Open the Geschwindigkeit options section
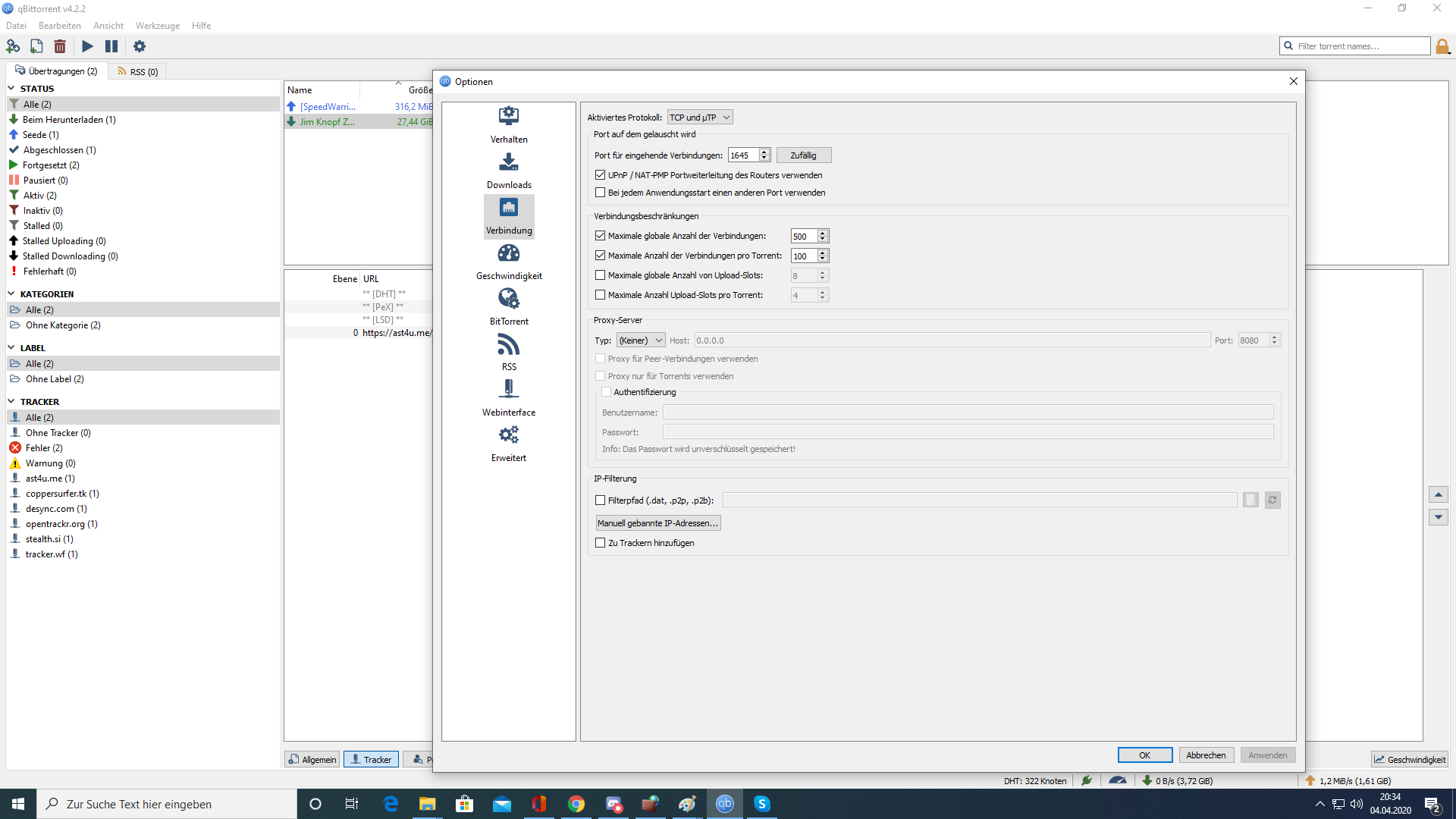The image size is (1456, 819). (509, 261)
